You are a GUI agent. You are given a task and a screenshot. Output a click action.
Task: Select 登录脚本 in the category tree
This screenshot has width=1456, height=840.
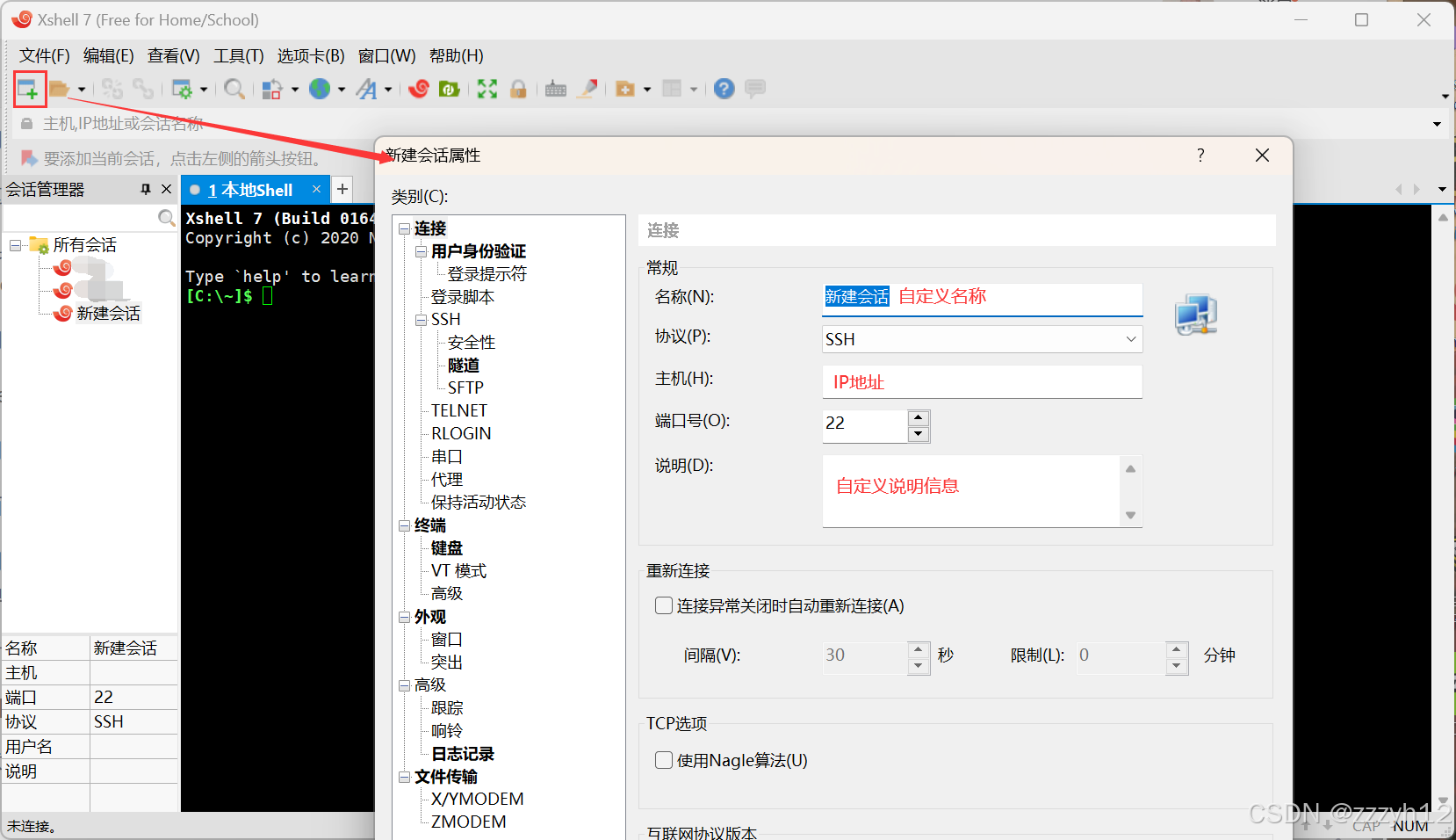462,297
